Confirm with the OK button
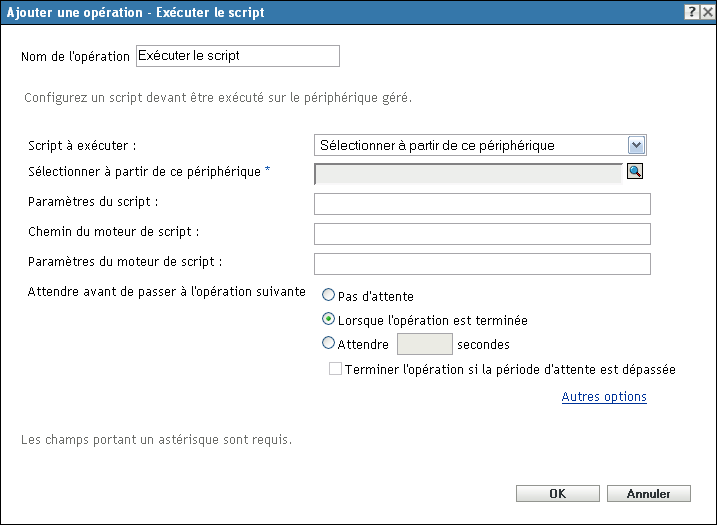Screen dimensions: 717x525 coord(558,493)
